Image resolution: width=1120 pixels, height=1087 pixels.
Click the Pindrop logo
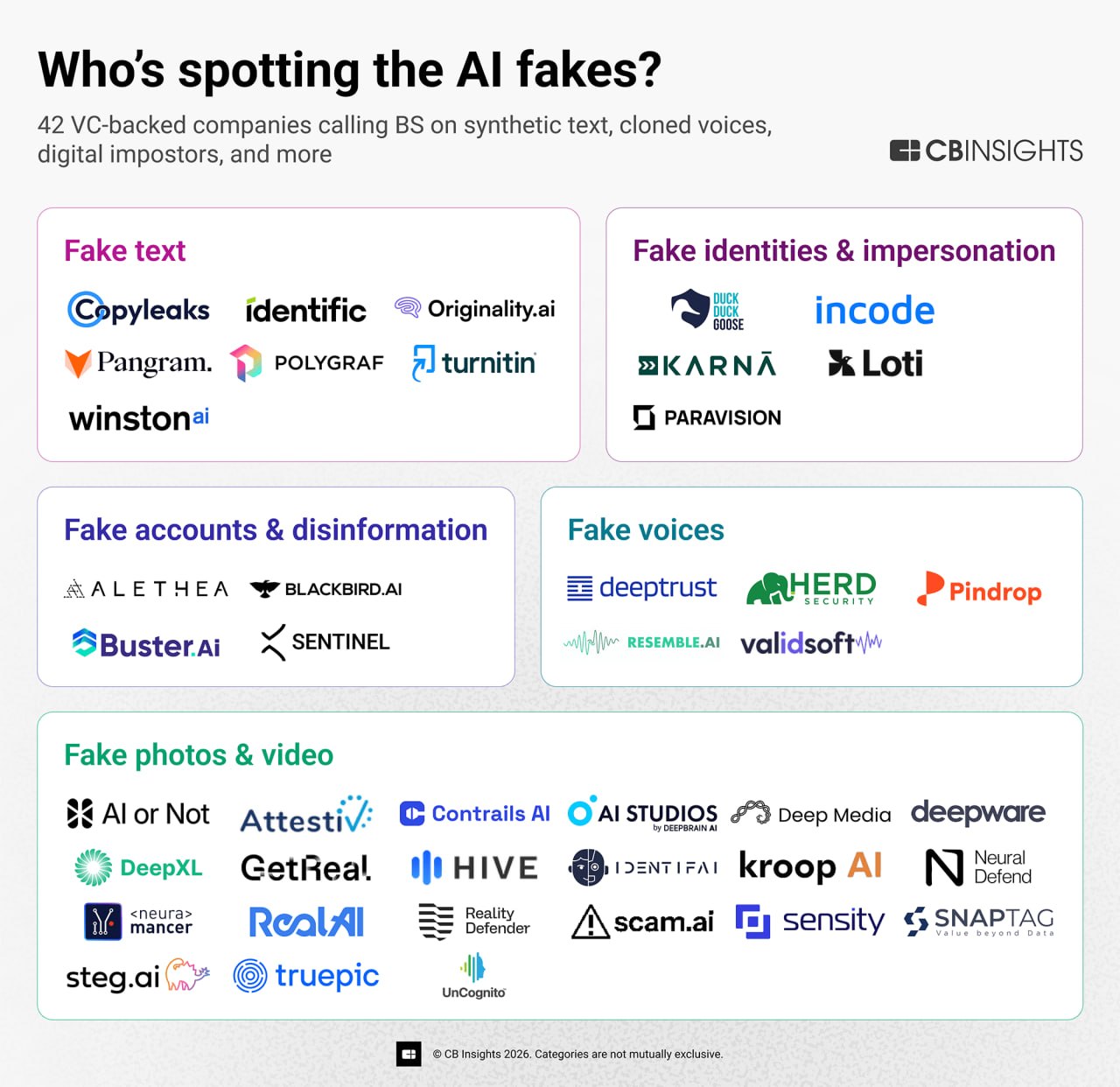coord(979,589)
